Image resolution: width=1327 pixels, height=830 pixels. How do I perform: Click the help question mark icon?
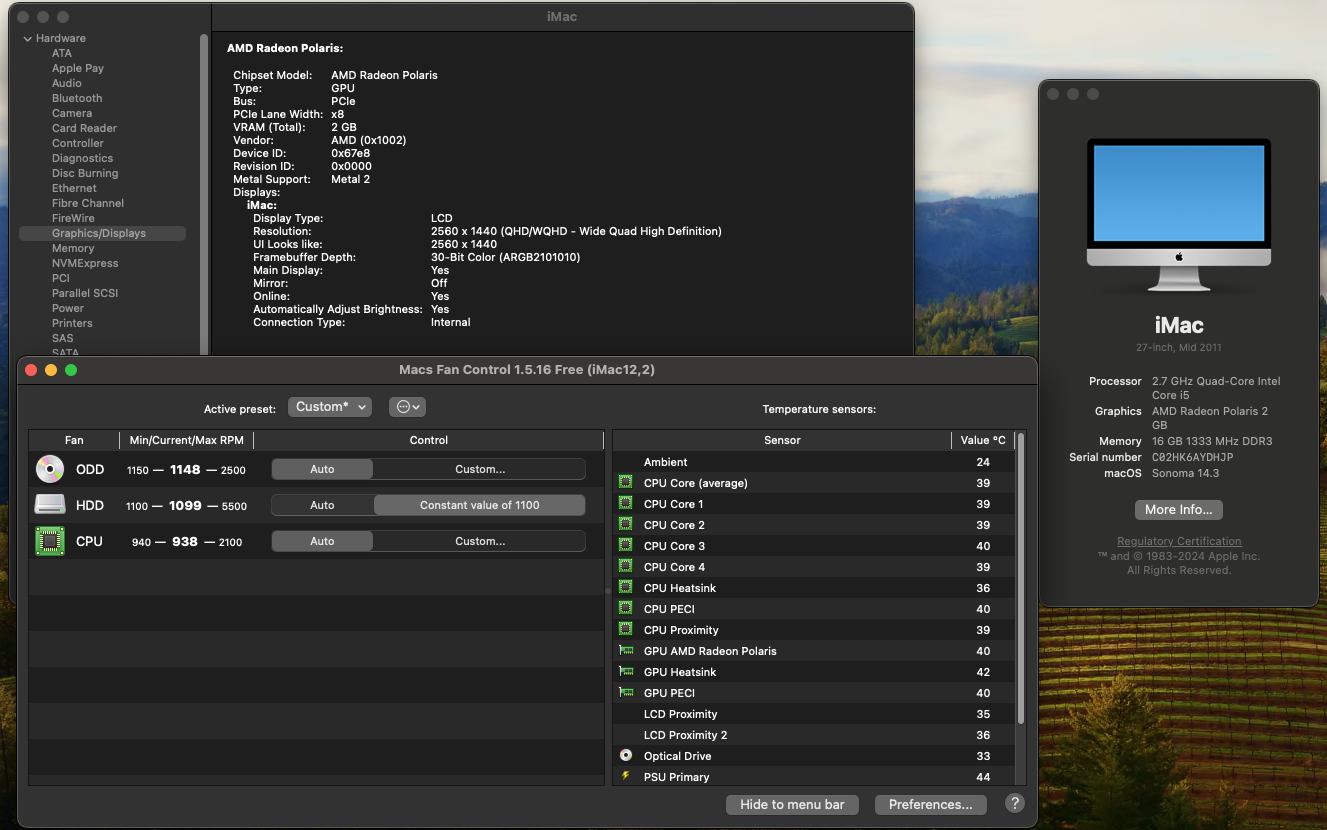pos(1014,804)
